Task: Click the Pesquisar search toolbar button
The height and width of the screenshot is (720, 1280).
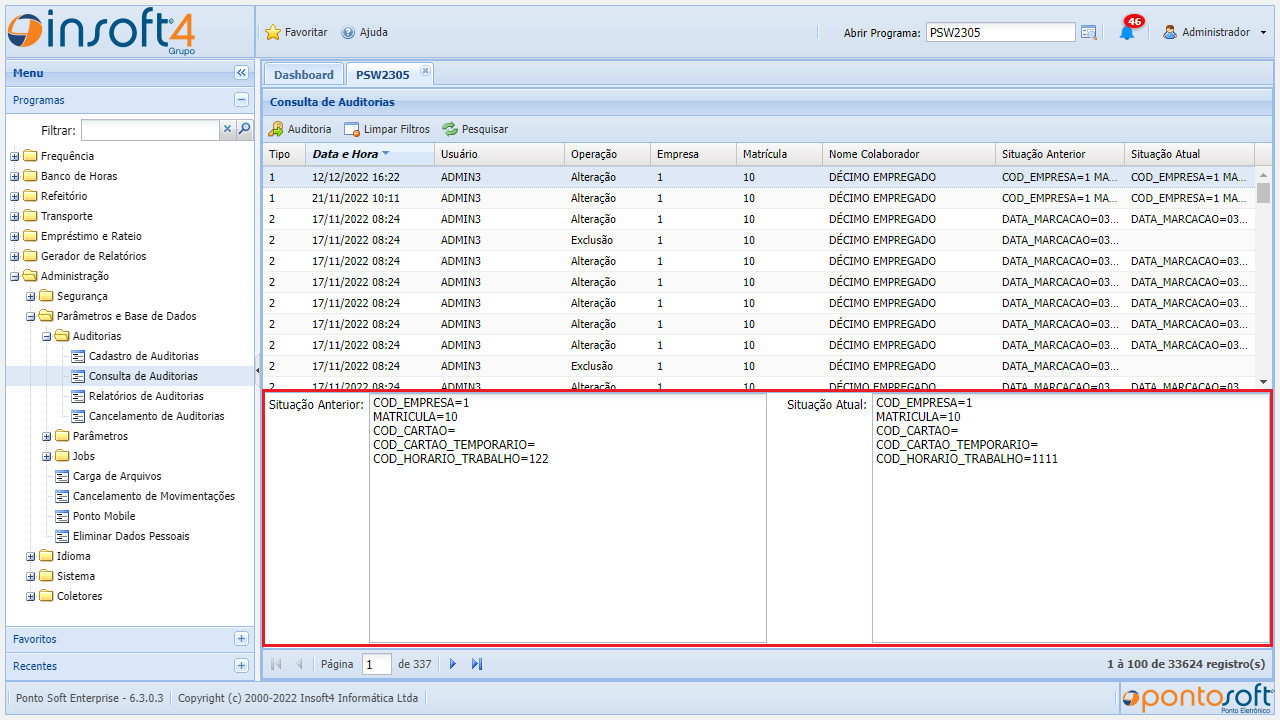Action: pos(475,129)
